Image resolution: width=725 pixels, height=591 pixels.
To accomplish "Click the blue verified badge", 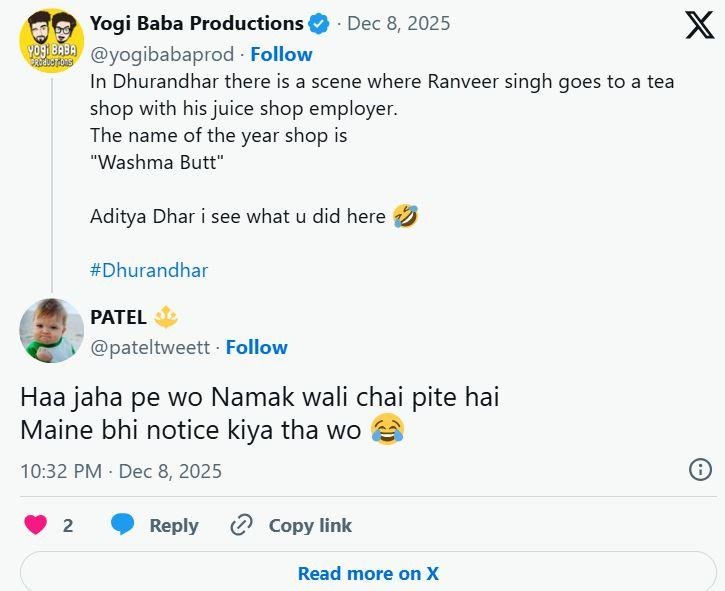I will (319, 23).
